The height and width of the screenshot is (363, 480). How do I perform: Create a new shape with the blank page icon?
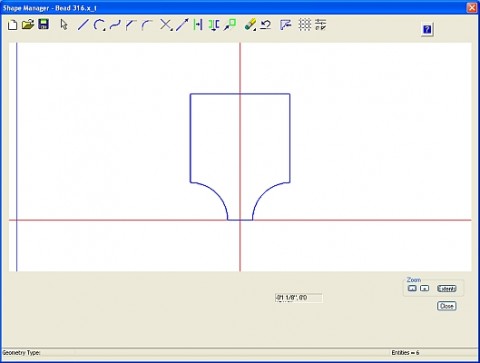click(12, 25)
